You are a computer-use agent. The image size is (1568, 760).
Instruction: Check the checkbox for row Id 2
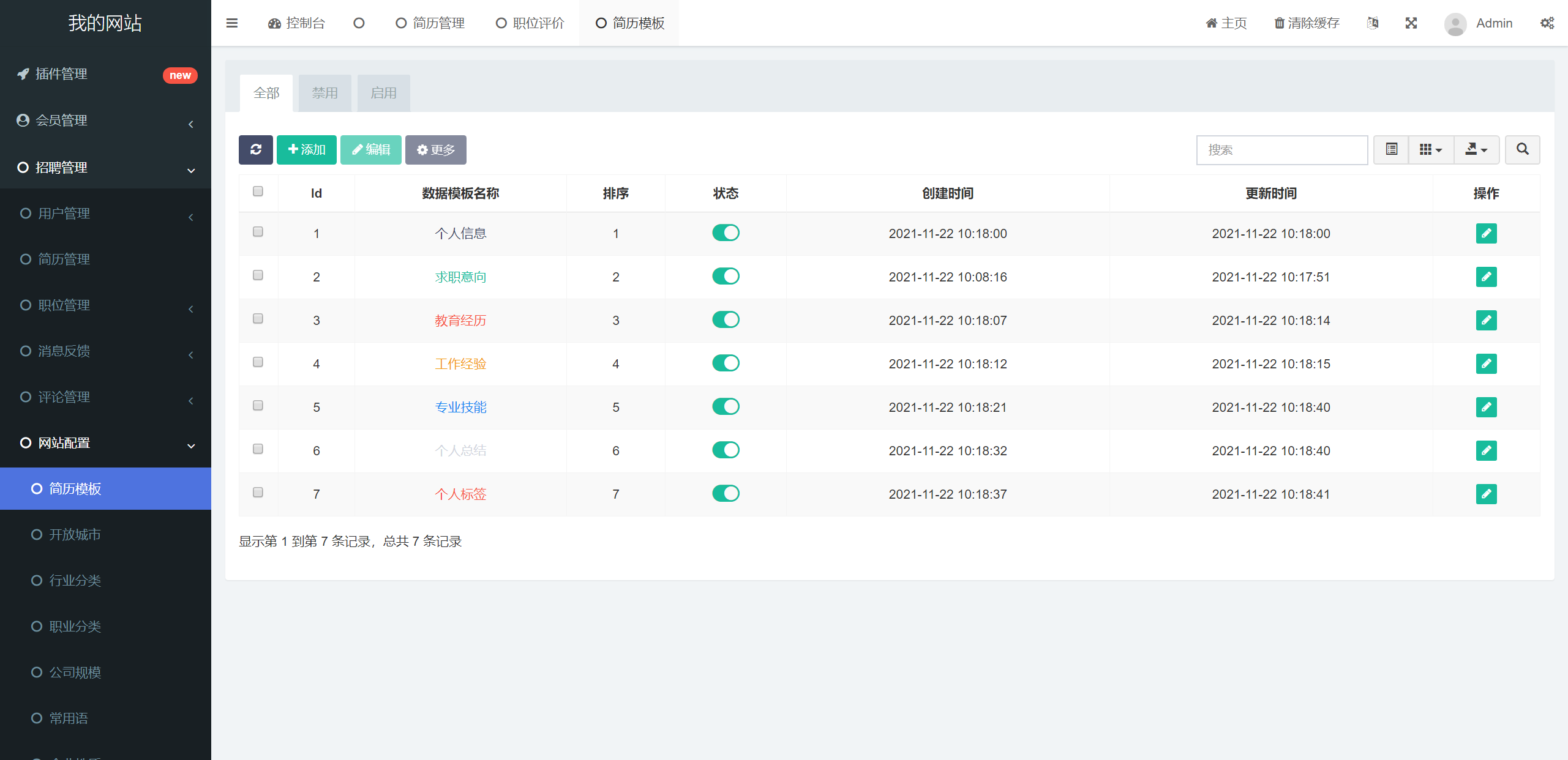pyautogui.click(x=258, y=275)
